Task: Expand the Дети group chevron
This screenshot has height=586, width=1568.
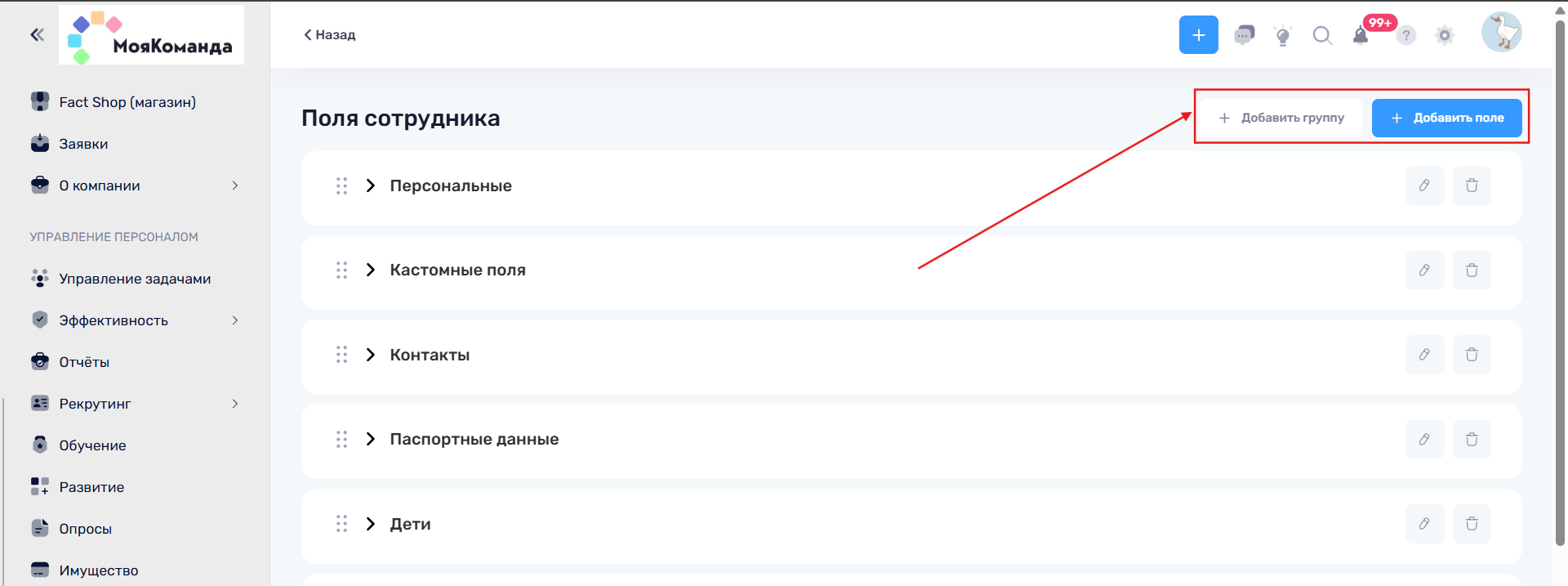Action: coord(371,524)
